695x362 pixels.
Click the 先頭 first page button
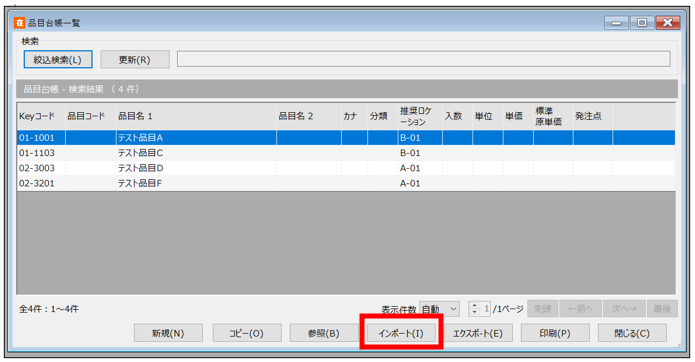coord(543,309)
